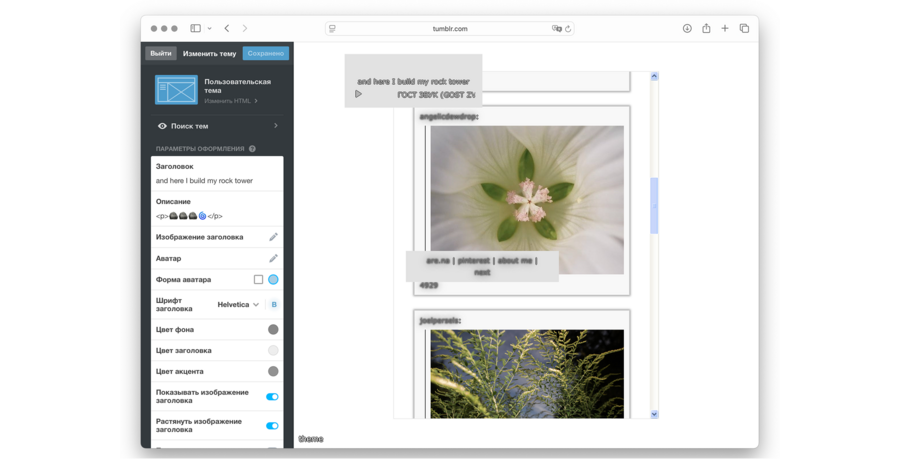Reload the page via address bar icon
900x473 pixels.
pos(569,29)
